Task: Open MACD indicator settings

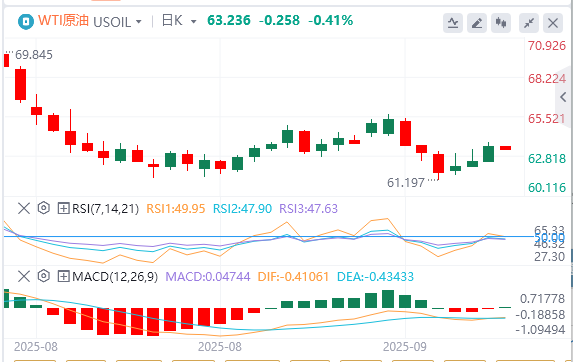Action: 43,276
